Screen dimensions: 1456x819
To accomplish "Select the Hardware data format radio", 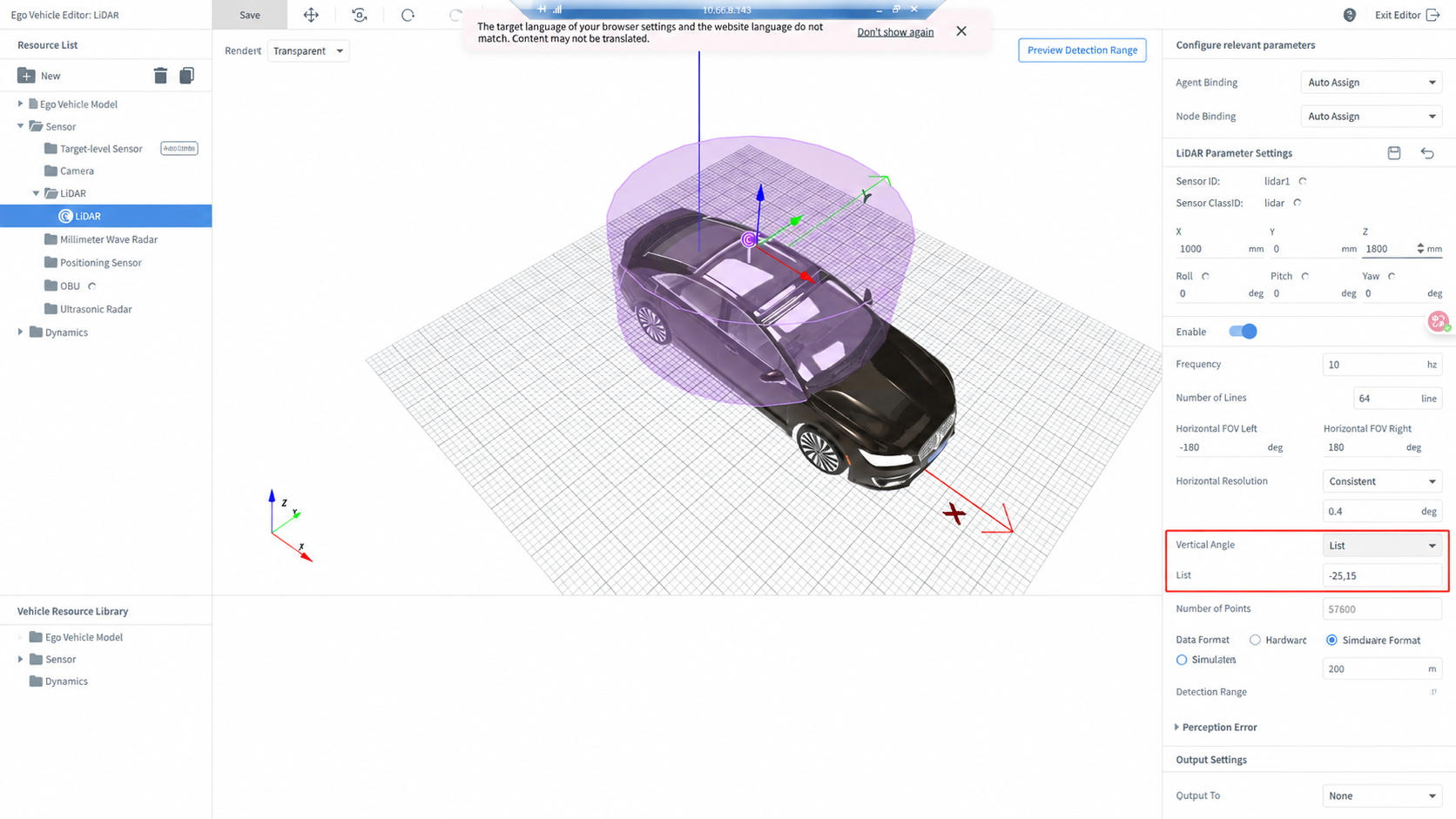I will [x=1255, y=640].
